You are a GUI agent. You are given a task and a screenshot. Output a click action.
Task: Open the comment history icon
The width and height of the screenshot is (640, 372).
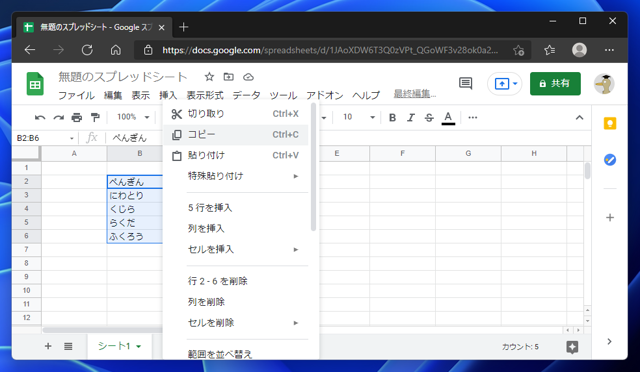click(x=465, y=83)
